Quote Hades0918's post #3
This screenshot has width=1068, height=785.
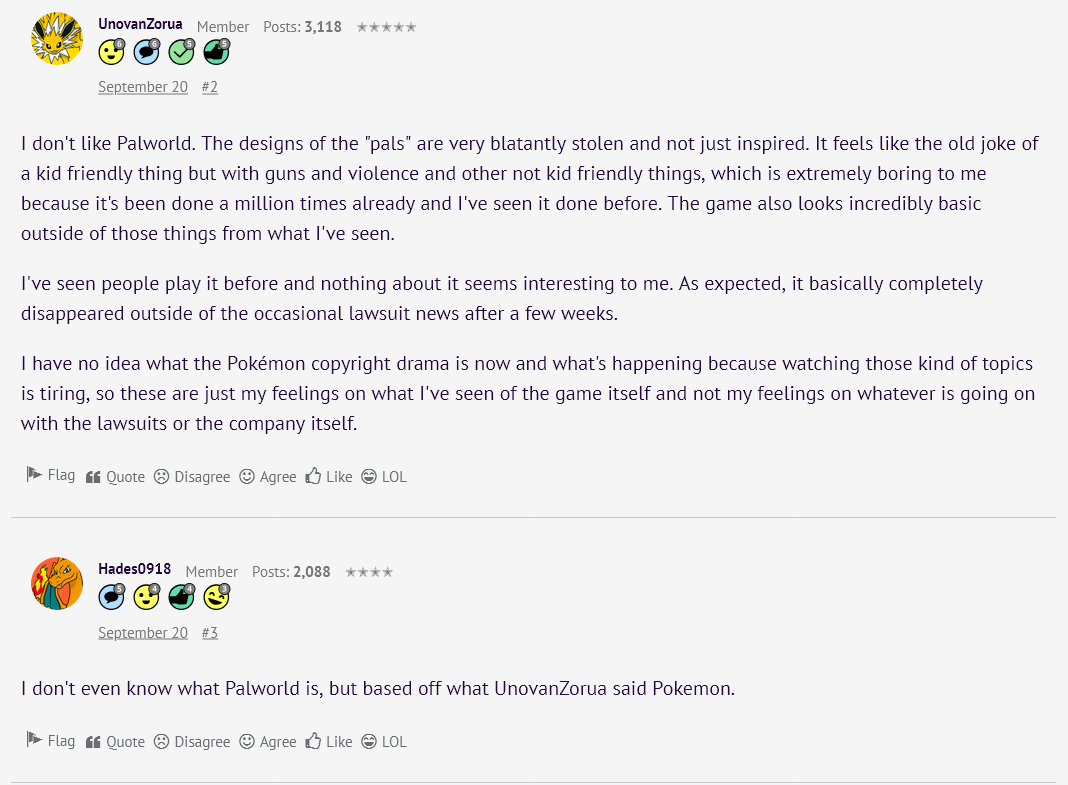click(115, 742)
